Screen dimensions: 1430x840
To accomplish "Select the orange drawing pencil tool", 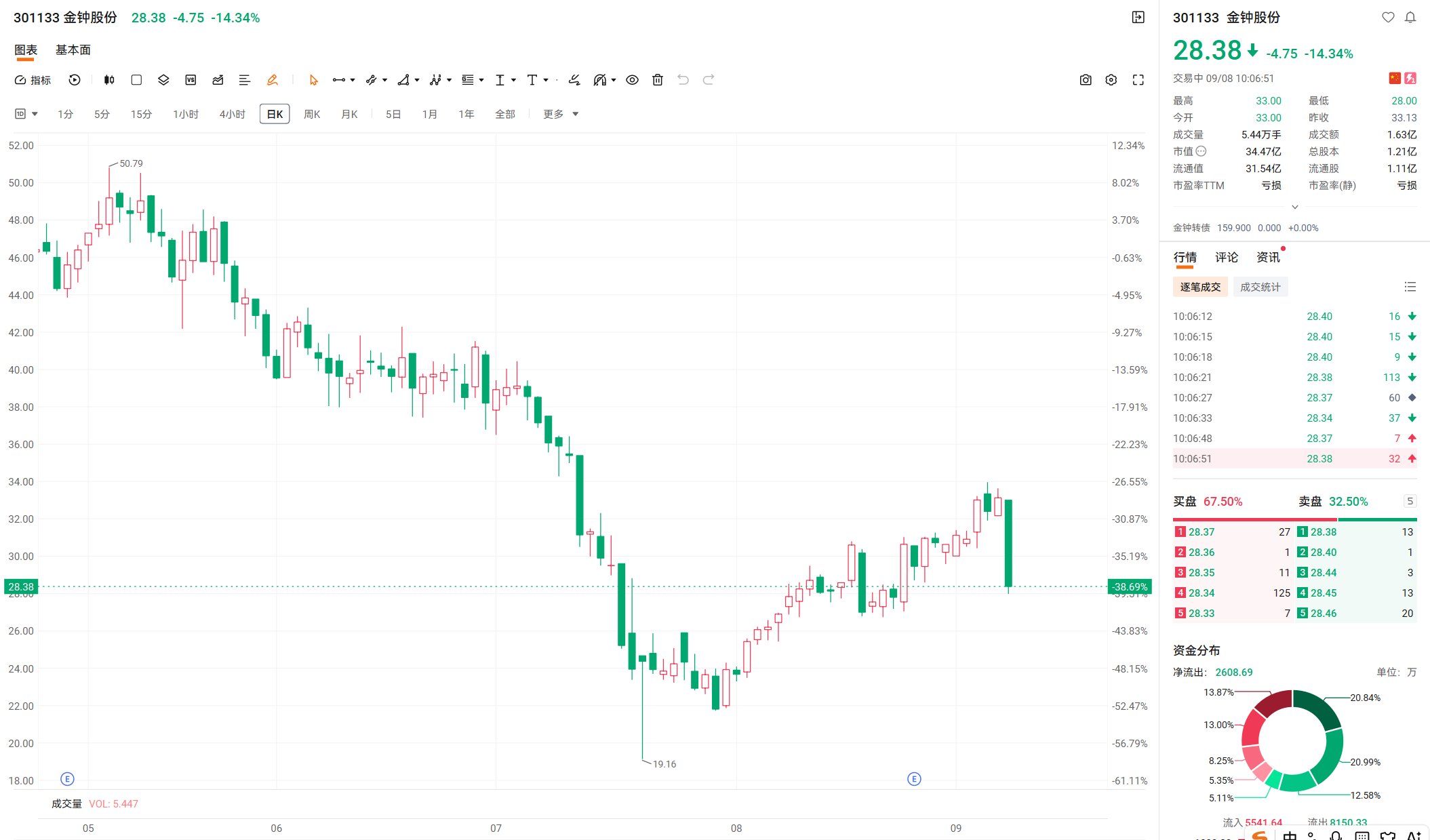I will [x=272, y=80].
